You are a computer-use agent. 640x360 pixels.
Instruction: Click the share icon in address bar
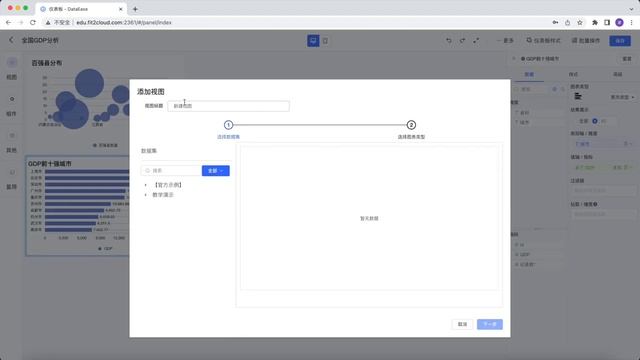pyautogui.click(x=567, y=22)
